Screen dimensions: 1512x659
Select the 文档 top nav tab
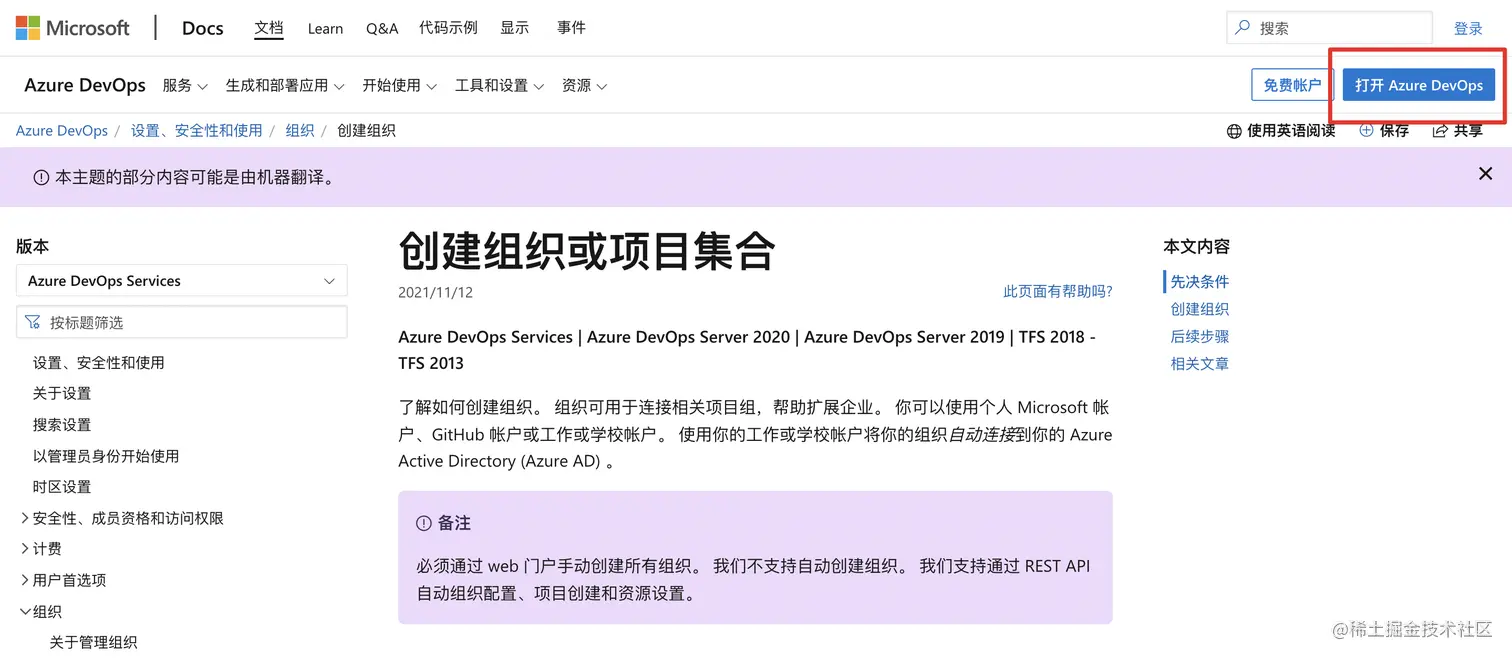pos(269,28)
